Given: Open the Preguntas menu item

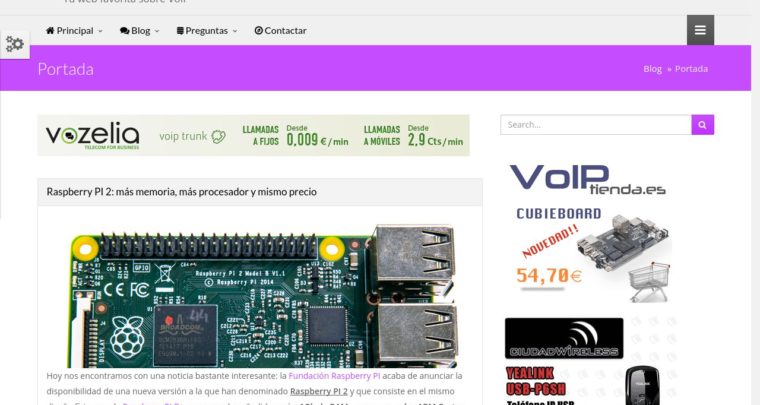Looking at the screenshot, I should coord(206,31).
